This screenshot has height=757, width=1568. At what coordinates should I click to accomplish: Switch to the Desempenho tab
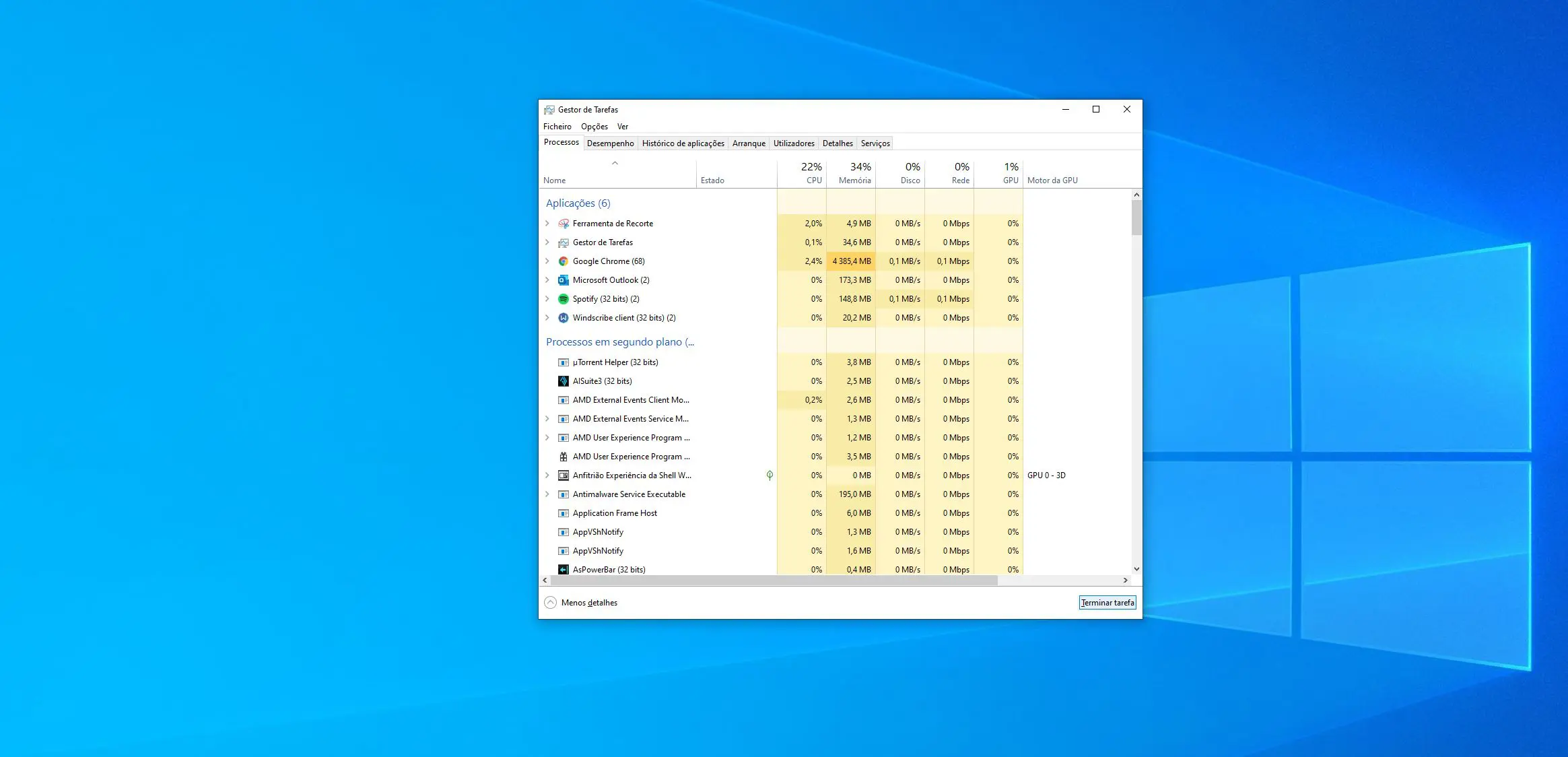(x=610, y=143)
